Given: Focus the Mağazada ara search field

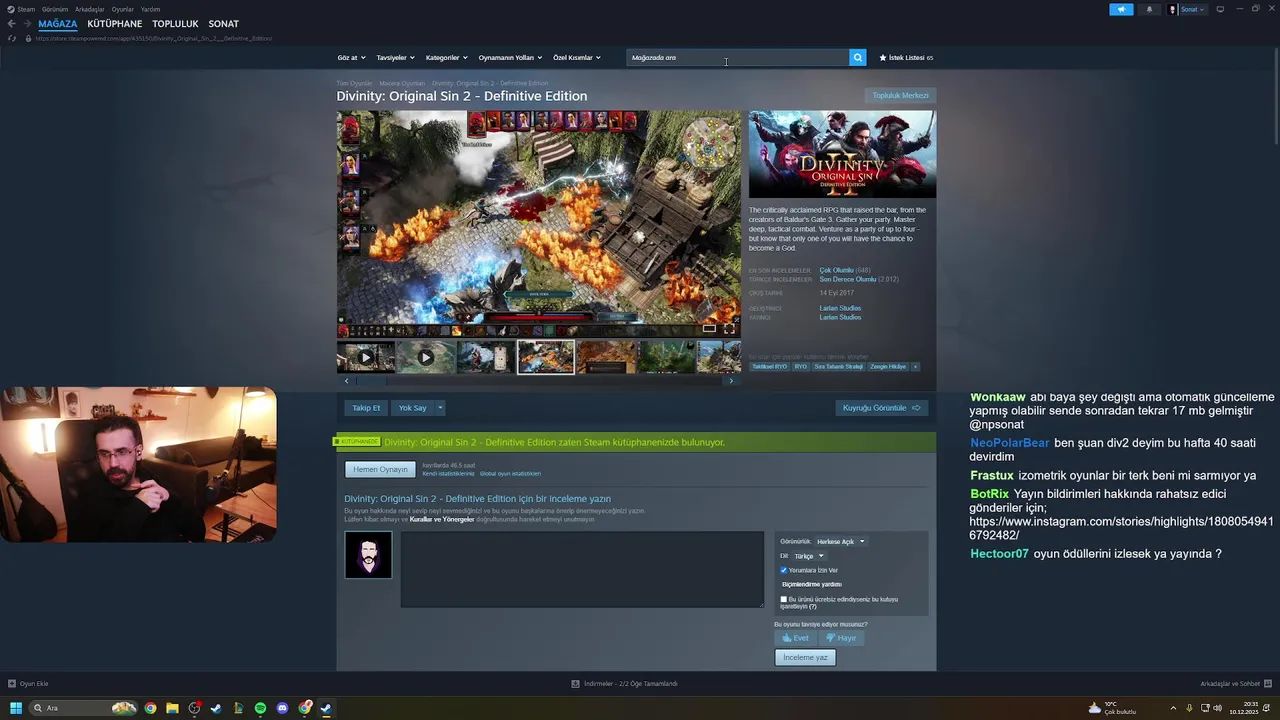Looking at the screenshot, I should point(738,58).
